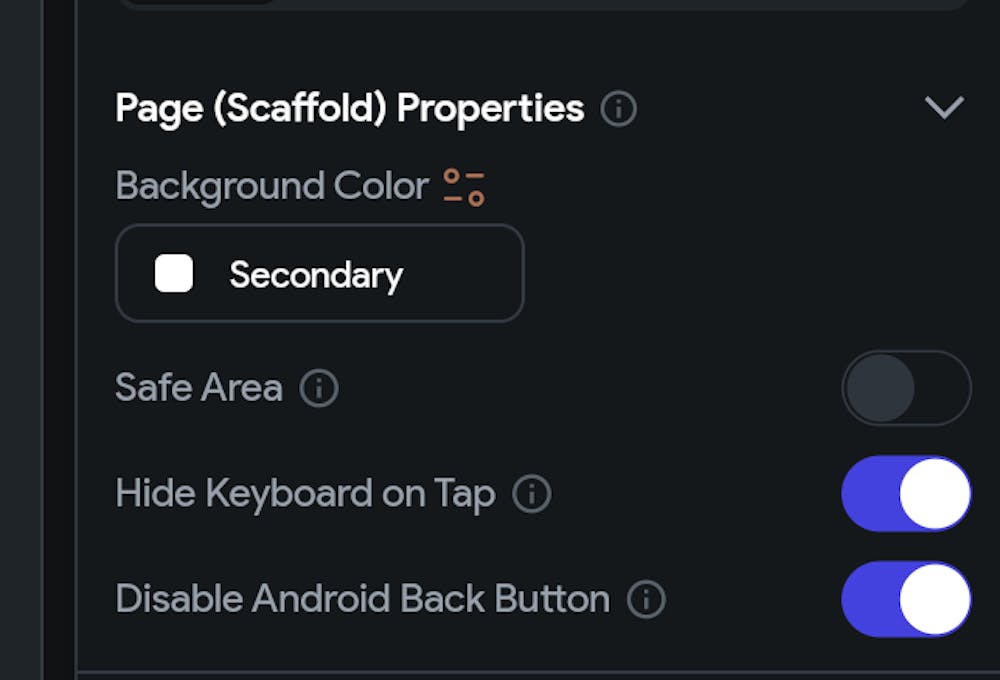Click the horizontal divider below the toggles
The width and height of the screenshot is (1000, 680).
[x=540, y=671]
